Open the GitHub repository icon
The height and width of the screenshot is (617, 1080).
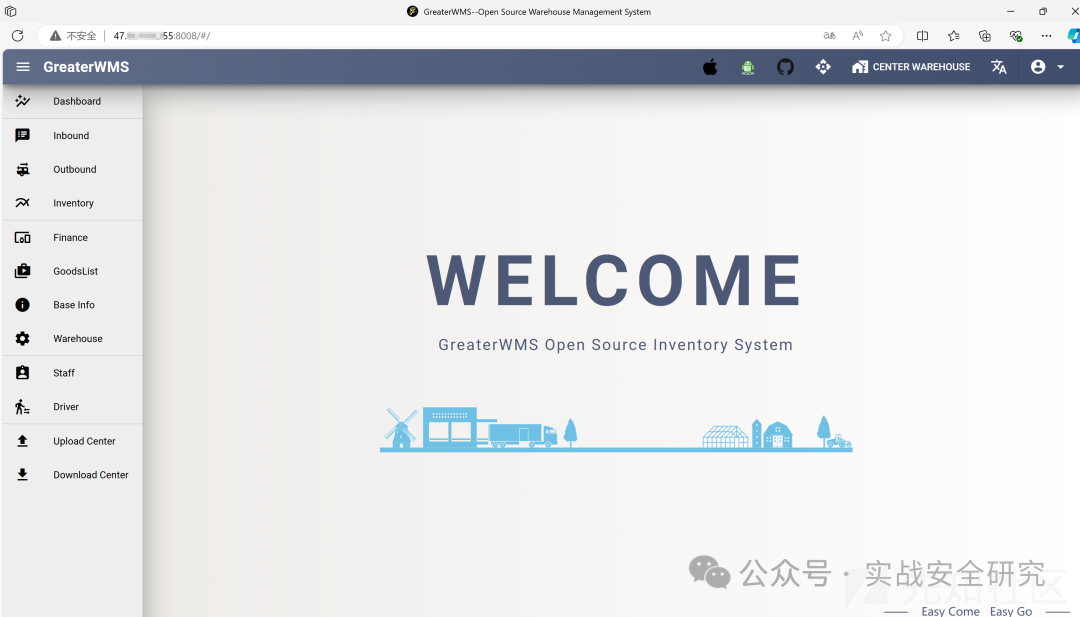click(x=785, y=67)
